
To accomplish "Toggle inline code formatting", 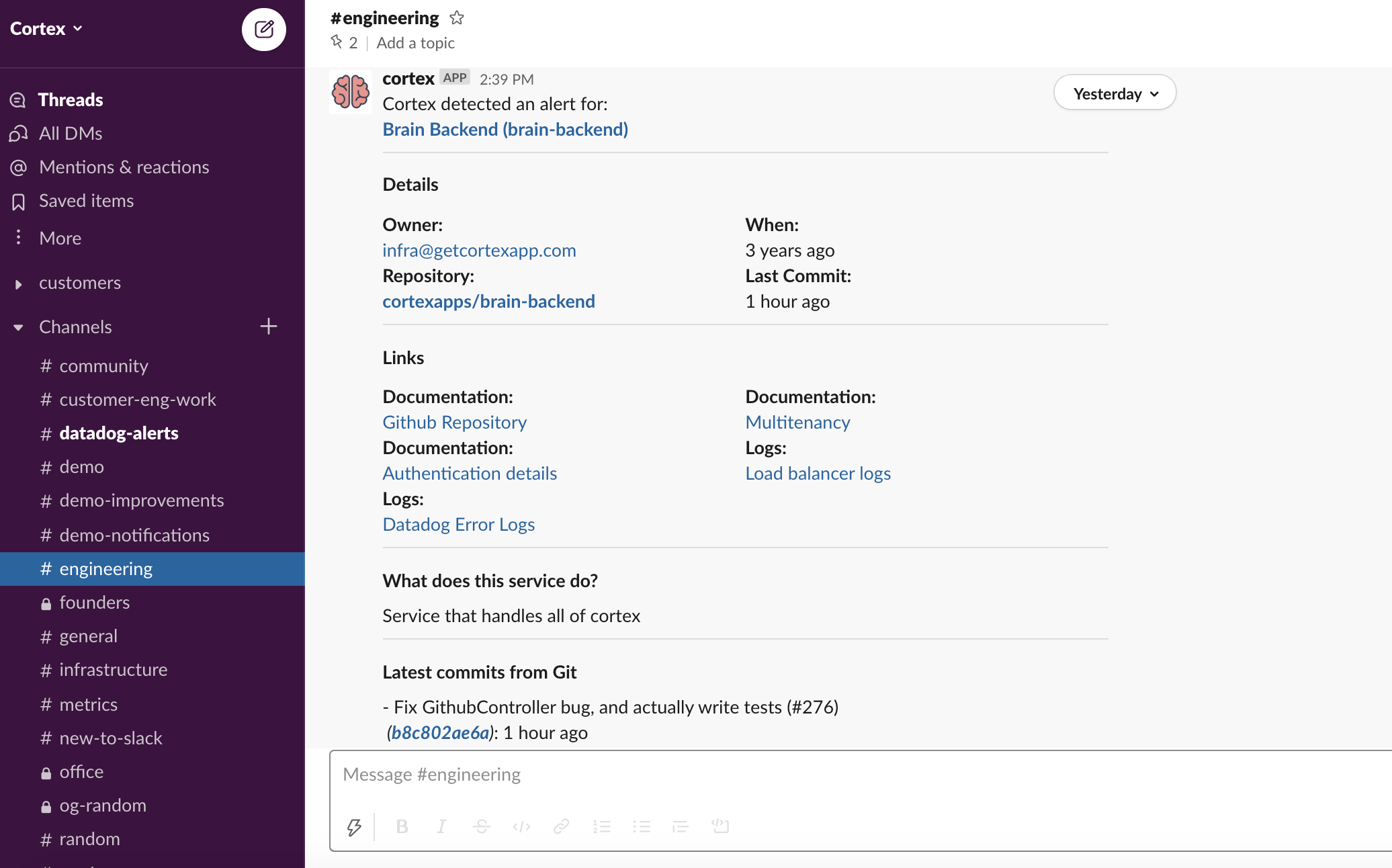I will 521,826.
